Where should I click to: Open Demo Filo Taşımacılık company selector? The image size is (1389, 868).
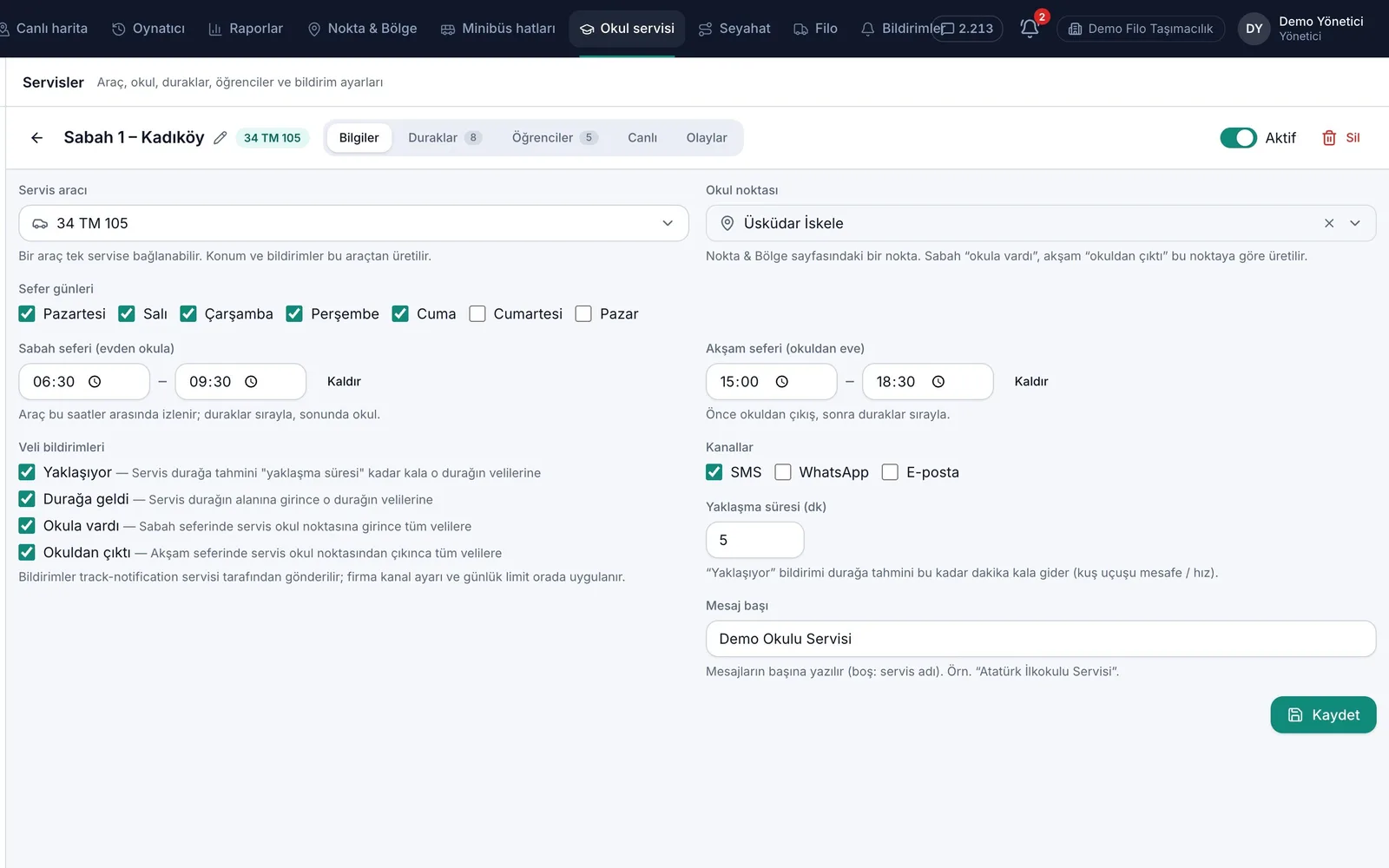(x=1141, y=29)
